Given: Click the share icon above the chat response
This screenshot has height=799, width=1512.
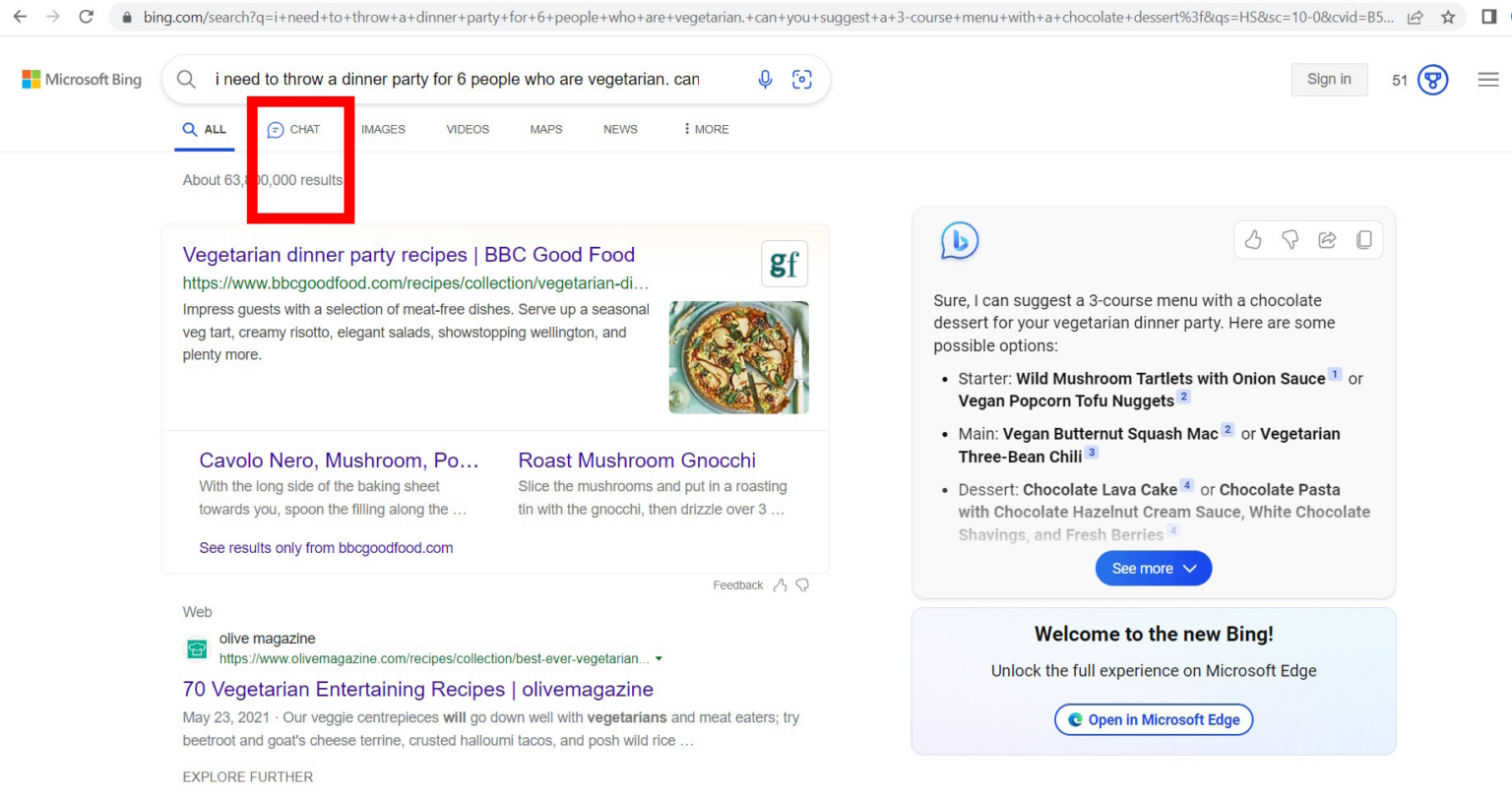Looking at the screenshot, I should tap(1327, 239).
